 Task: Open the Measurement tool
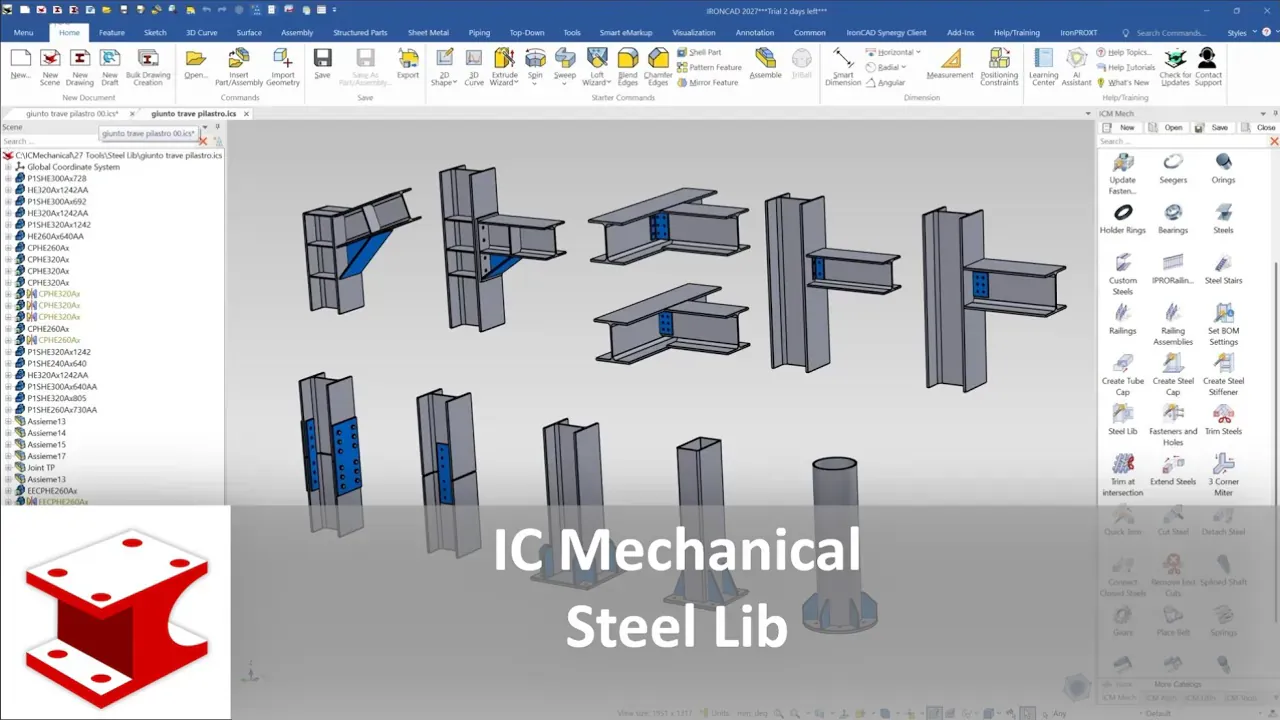point(950,64)
